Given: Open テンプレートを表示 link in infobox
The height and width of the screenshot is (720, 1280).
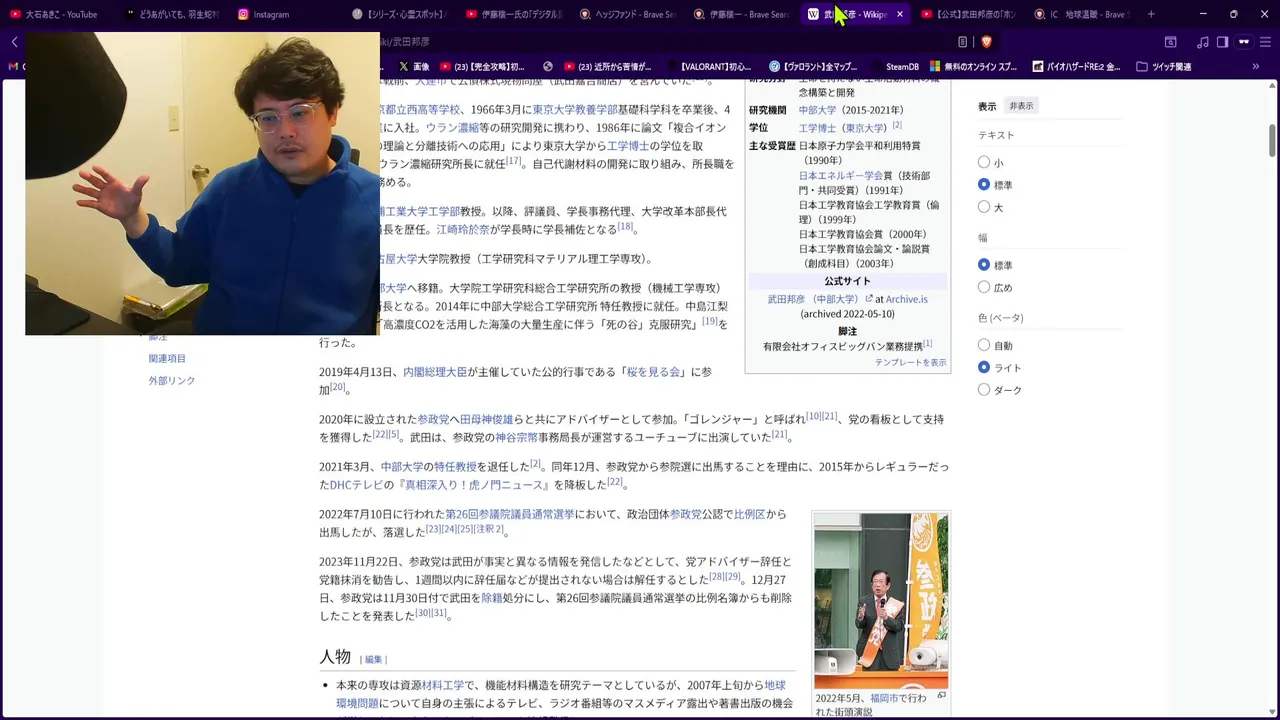Looking at the screenshot, I should coord(910,362).
